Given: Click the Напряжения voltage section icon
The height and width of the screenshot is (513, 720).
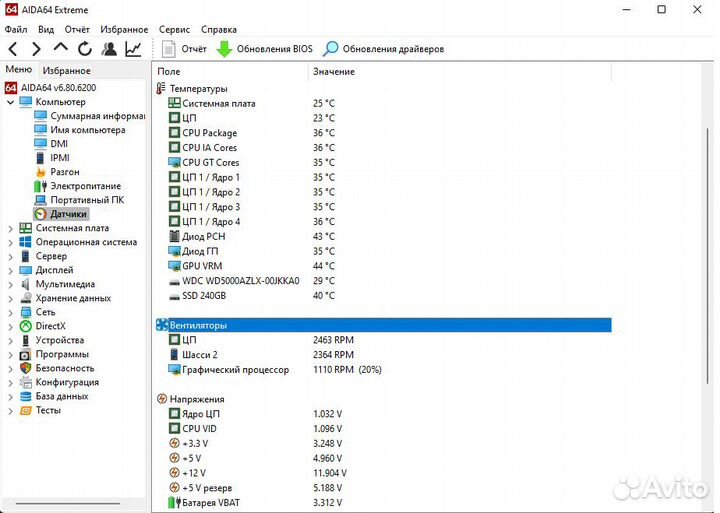Looking at the screenshot, I should 162,399.
